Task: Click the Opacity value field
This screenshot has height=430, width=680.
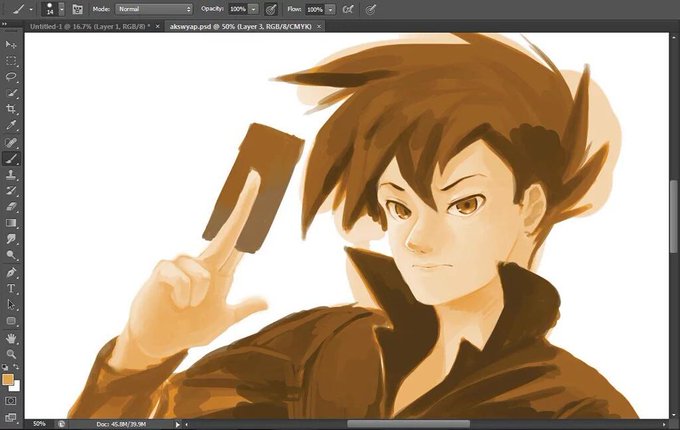Action: (x=238, y=9)
